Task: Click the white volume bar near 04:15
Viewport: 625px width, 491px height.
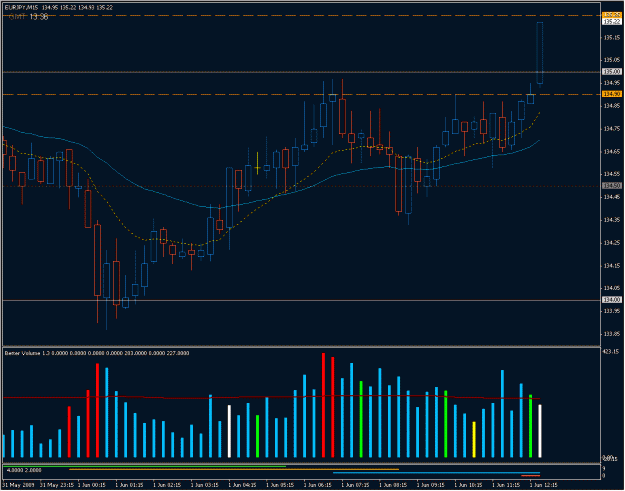Action: coord(229,431)
